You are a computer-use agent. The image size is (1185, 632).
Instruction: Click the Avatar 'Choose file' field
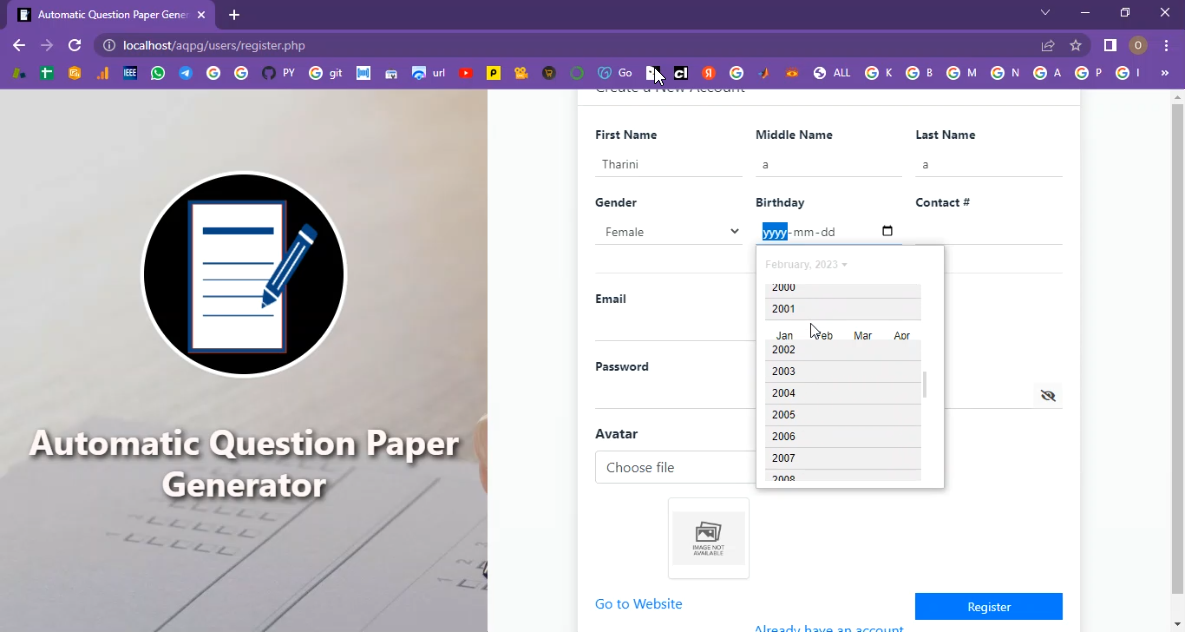click(x=676, y=467)
